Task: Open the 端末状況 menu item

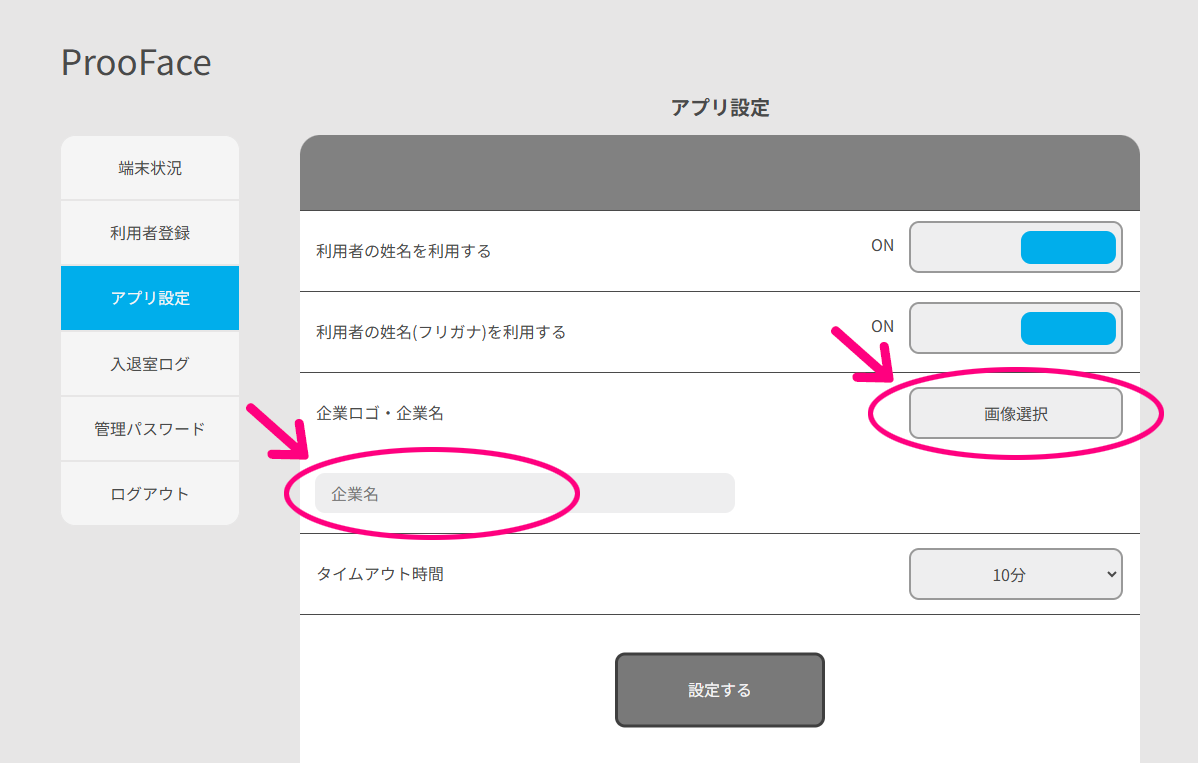Action: click(x=150, y=168)
